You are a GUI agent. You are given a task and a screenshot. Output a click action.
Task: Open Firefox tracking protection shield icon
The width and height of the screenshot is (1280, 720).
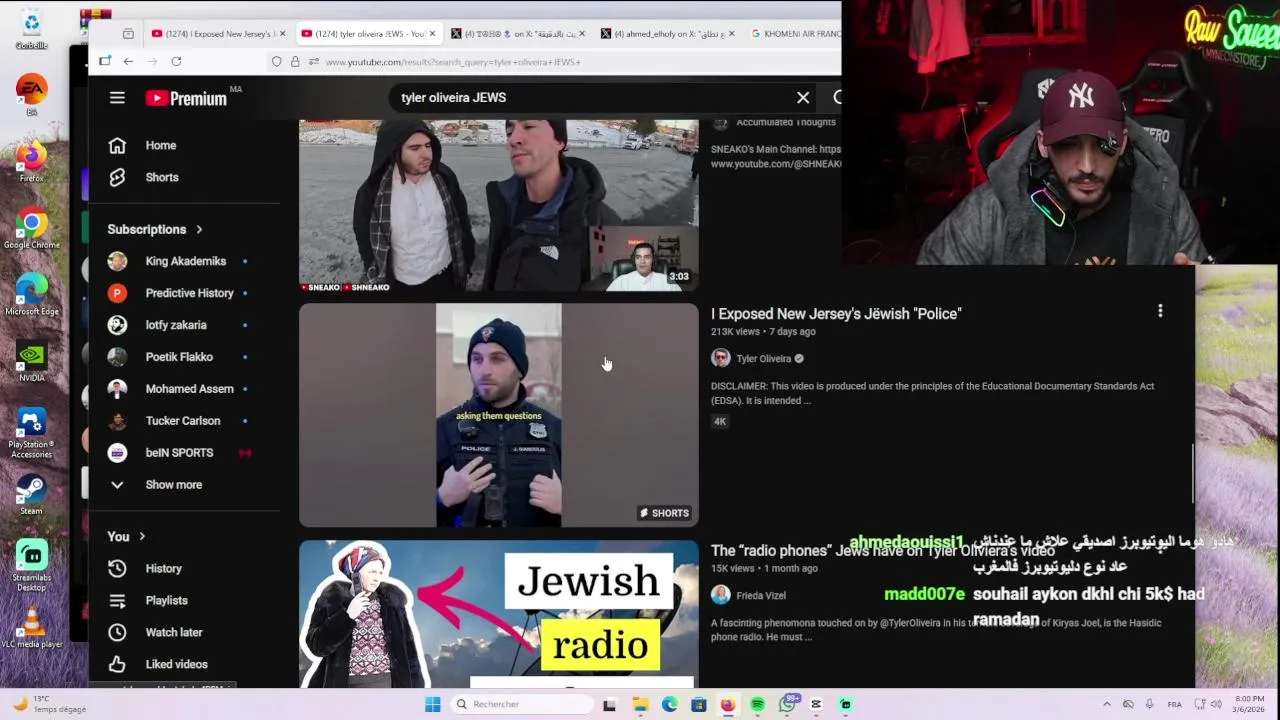pos(277,62)
